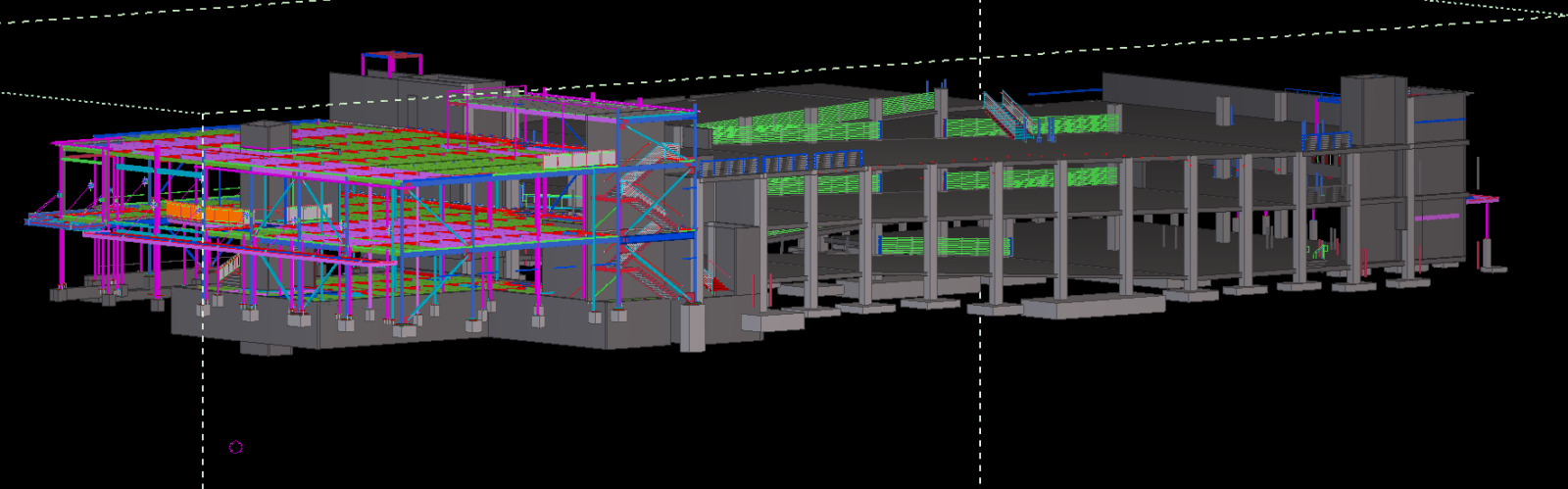Select the tall concrete shaft tower at right end

pos(1373,111)
